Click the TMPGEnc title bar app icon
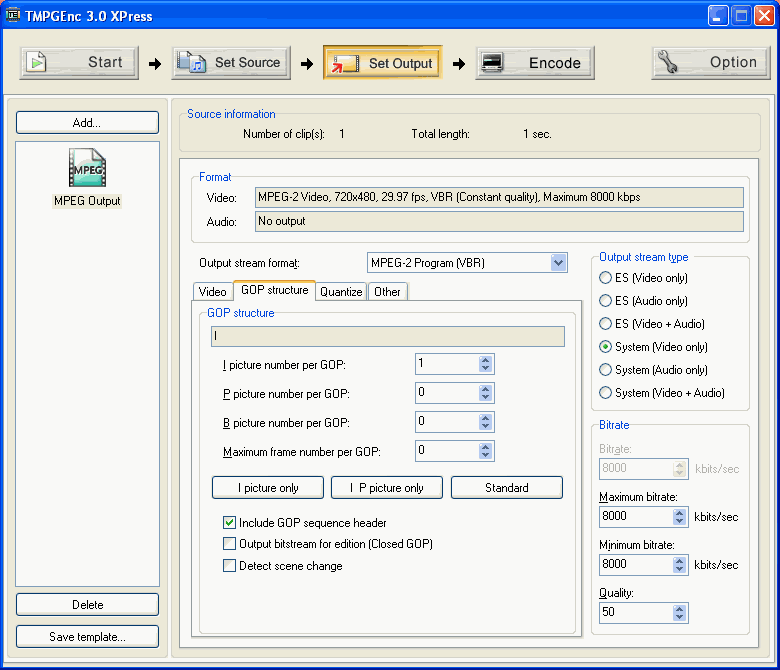This screenshot has height=670, width=780. point(12,15)
